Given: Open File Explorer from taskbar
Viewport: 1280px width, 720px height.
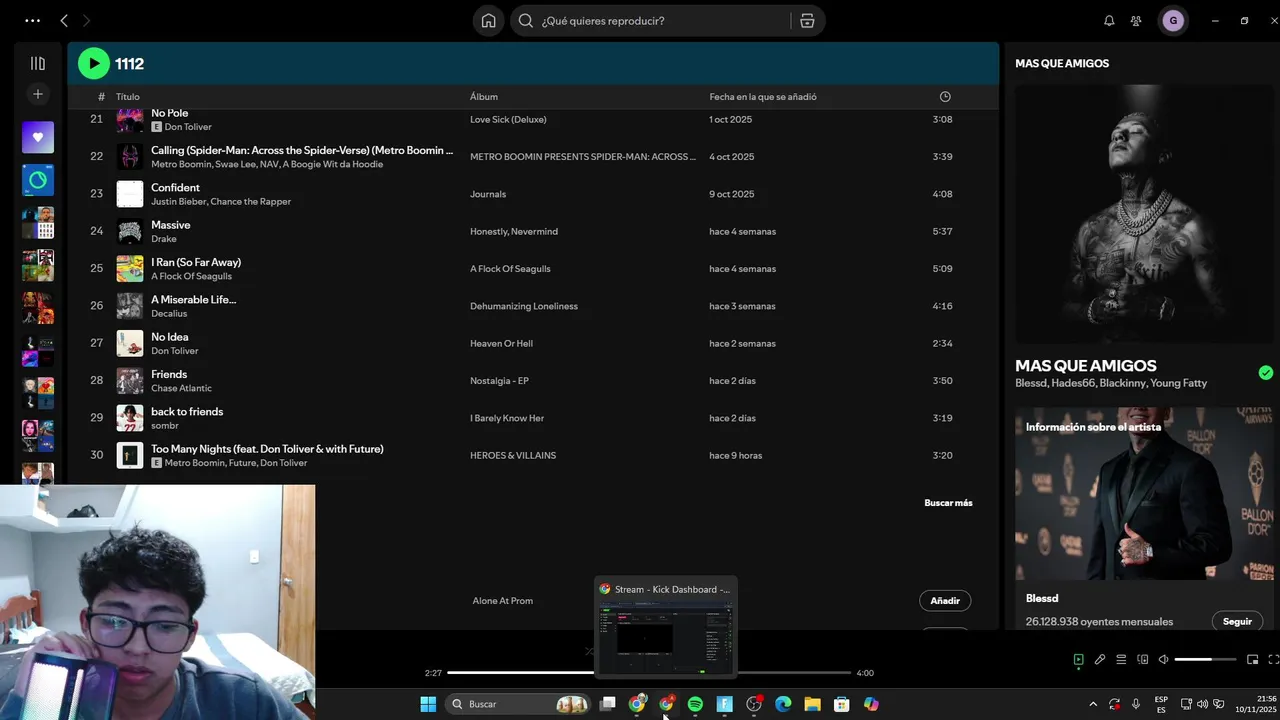Looking at the screenshot, I should [x=812, y=704].
